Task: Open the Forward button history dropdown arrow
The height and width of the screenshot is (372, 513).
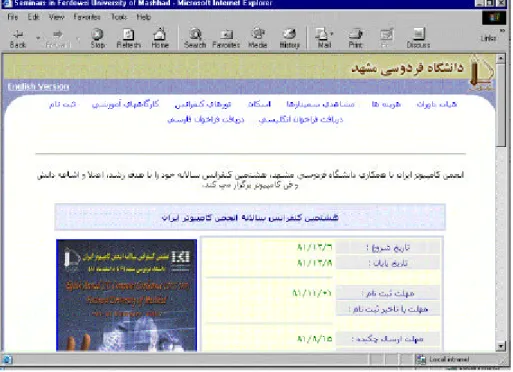Action: pyautogui.click(x=78, y=38)
